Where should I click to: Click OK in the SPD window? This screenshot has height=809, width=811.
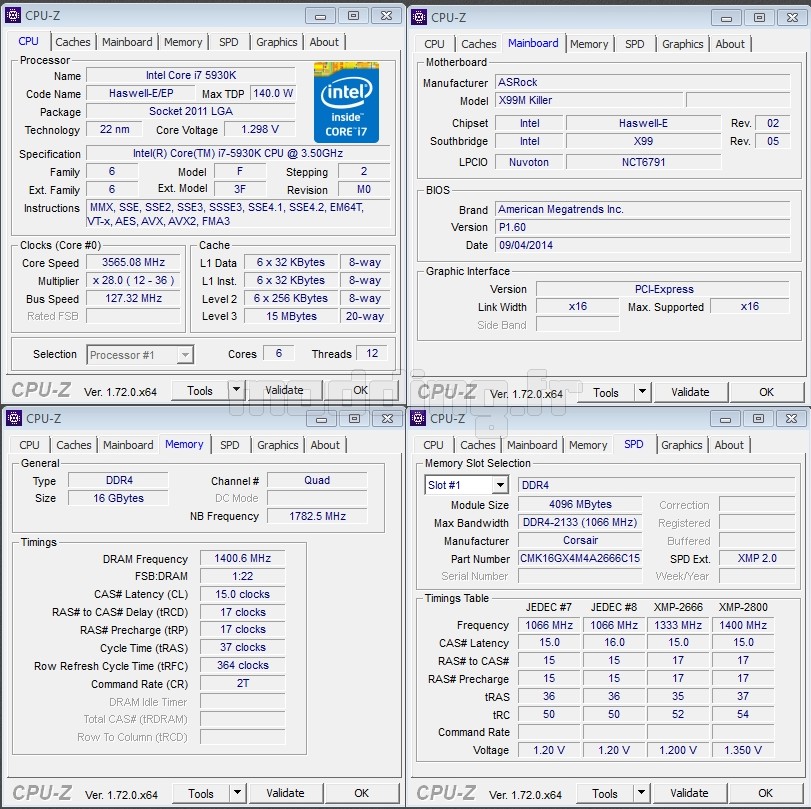(x=765, y=793)
